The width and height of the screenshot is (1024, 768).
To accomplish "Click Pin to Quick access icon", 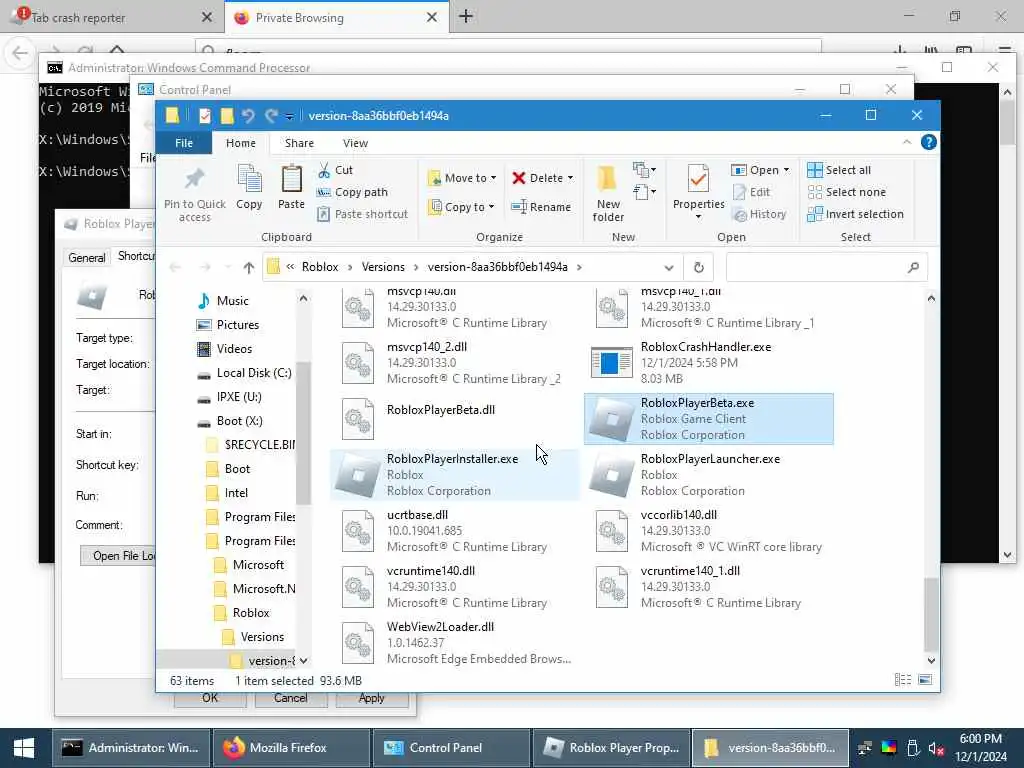I will [194, 178].
